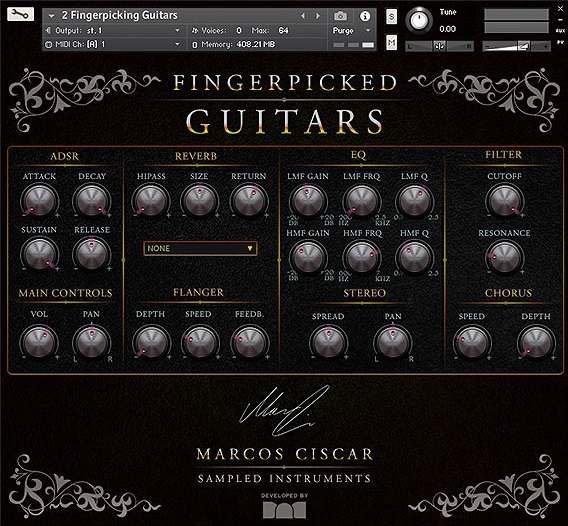Click the ADSR Sustain knob

click(x=39, y=254)
